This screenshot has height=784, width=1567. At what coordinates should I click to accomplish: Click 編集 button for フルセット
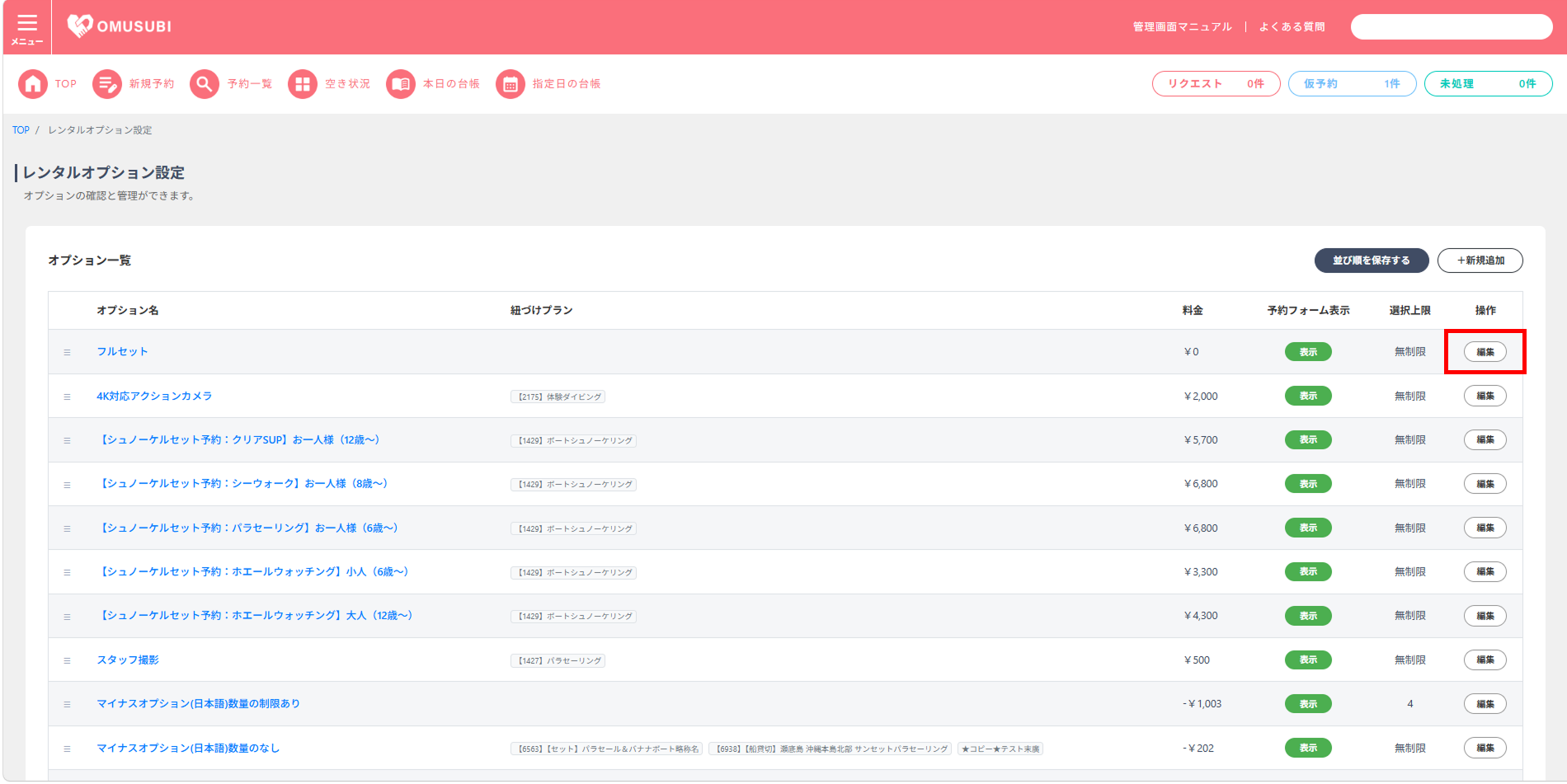[x=1485, y=352]
